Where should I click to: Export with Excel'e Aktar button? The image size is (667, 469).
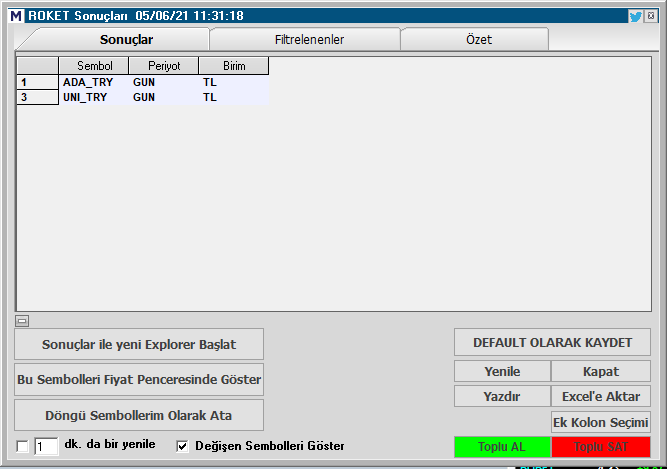click(601, 396)
